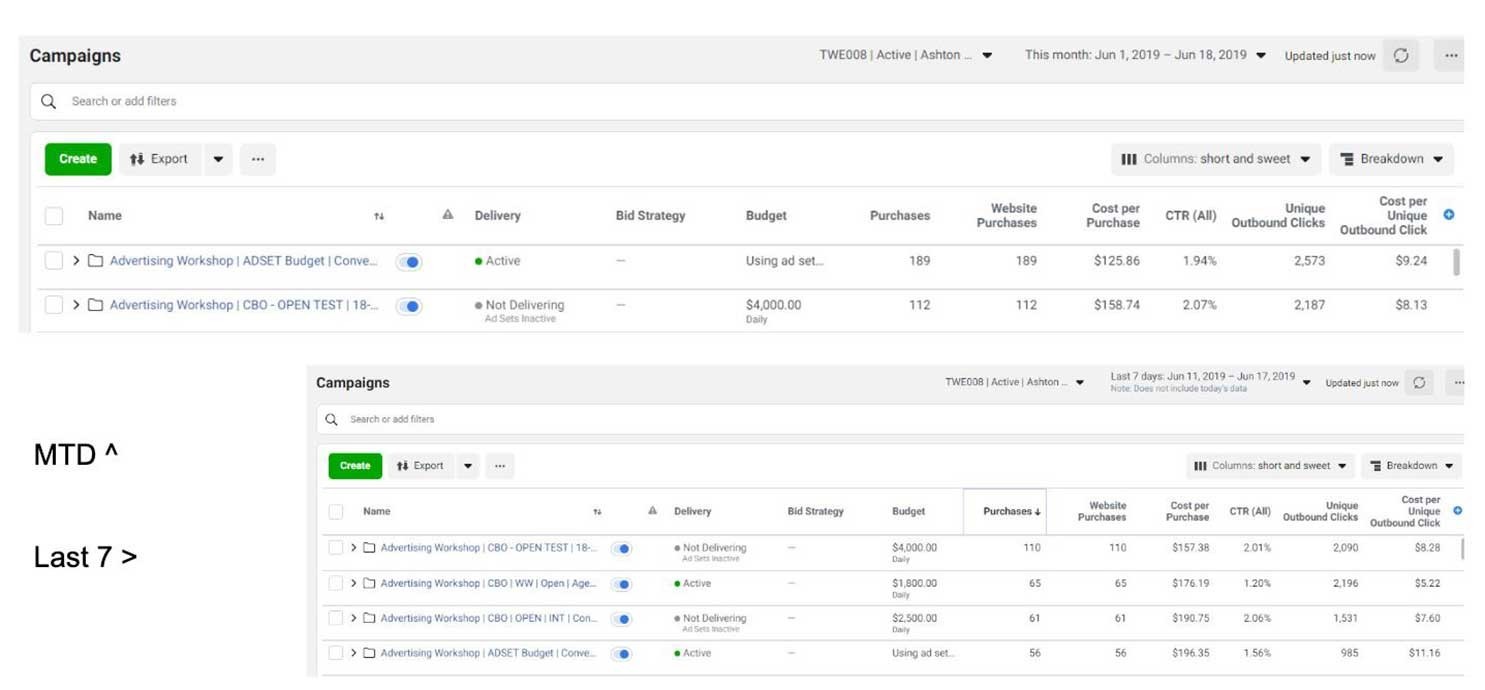Toggle ADSET Budget campaign switch in This month view
1485x690 pixels.
click(x=409, y=262)
